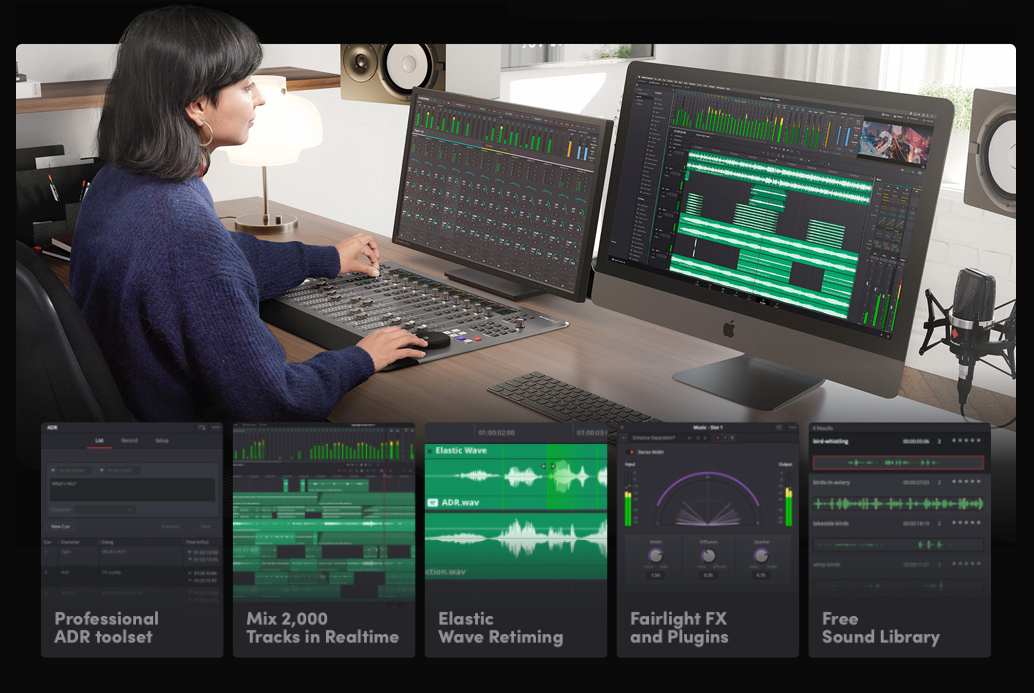Click the bird-whistling waveform preview
1034x693 pixels.
[x=898, y=462]
